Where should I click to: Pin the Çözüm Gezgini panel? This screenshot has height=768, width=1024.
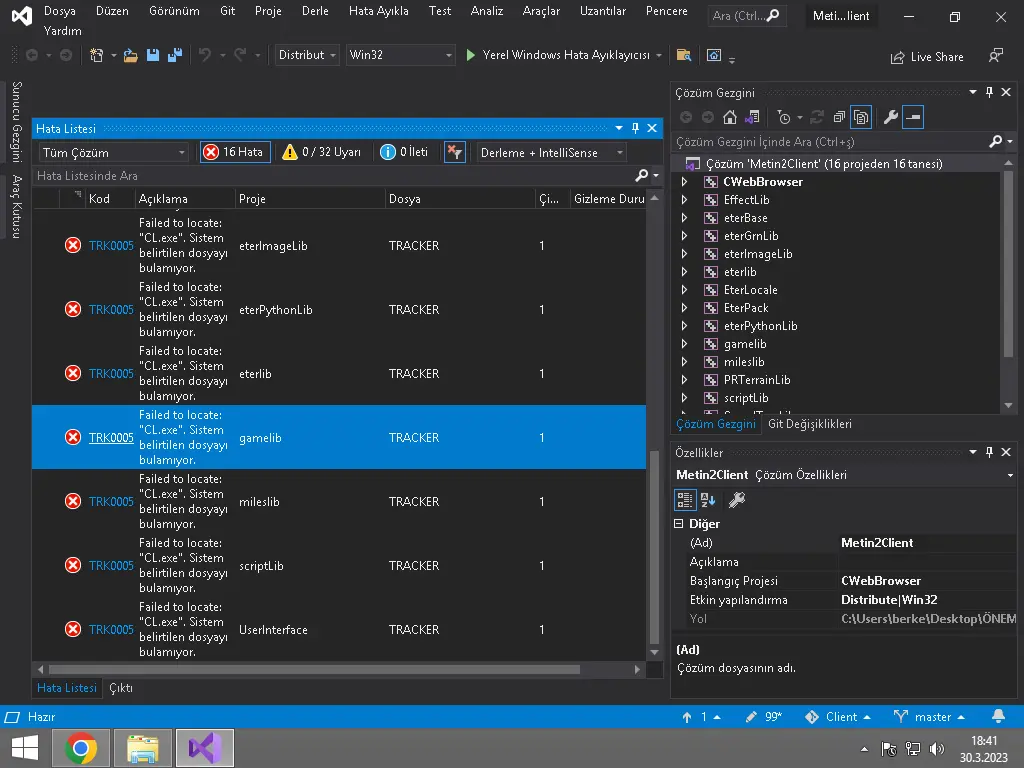coord(989,92)
